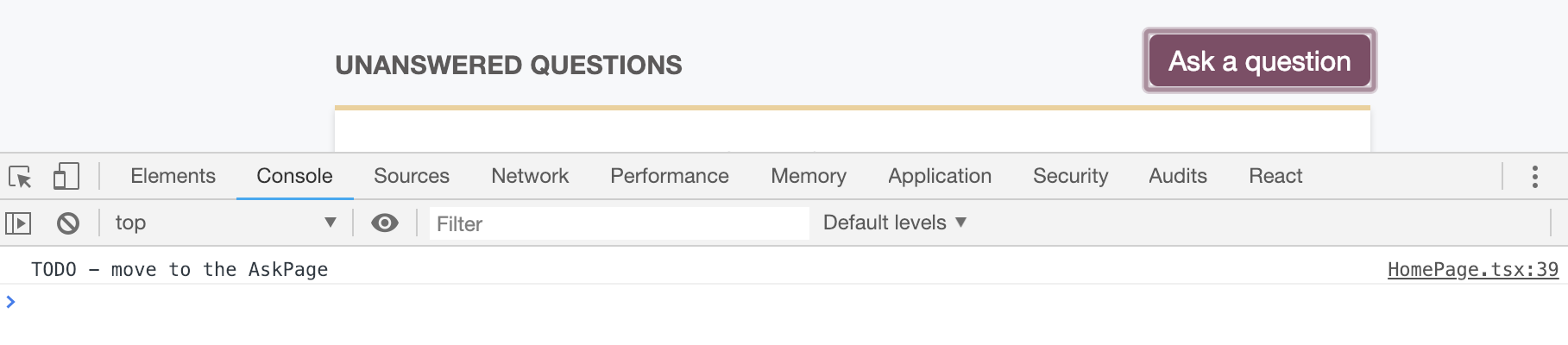The height and width of the screenshot is (345, 1568).
Task: Open the top context dropdown
Action: (225, 223)
